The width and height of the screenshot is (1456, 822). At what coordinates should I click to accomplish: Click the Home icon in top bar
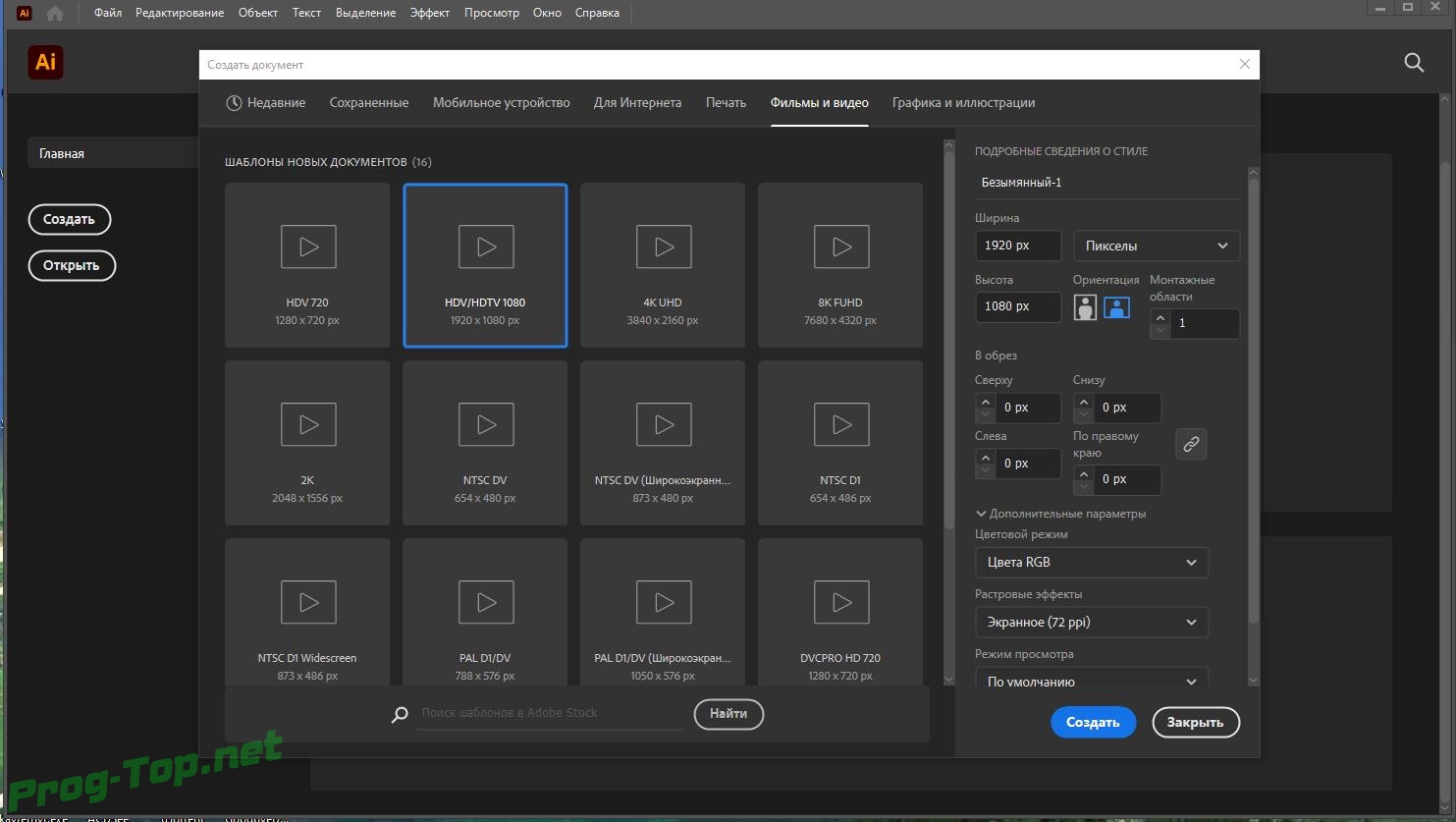click(x=55, y=13)
